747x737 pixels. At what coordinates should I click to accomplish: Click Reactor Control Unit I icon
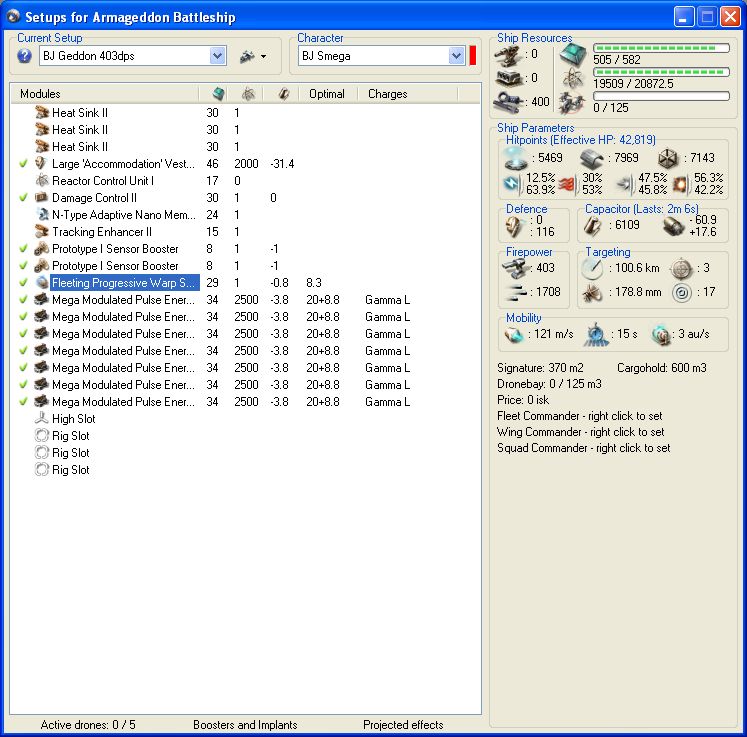42,181
